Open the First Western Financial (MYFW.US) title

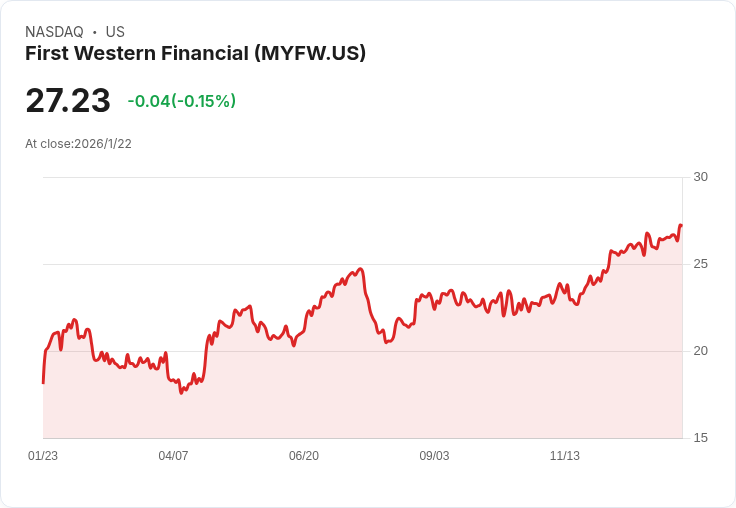click(195, 53)
